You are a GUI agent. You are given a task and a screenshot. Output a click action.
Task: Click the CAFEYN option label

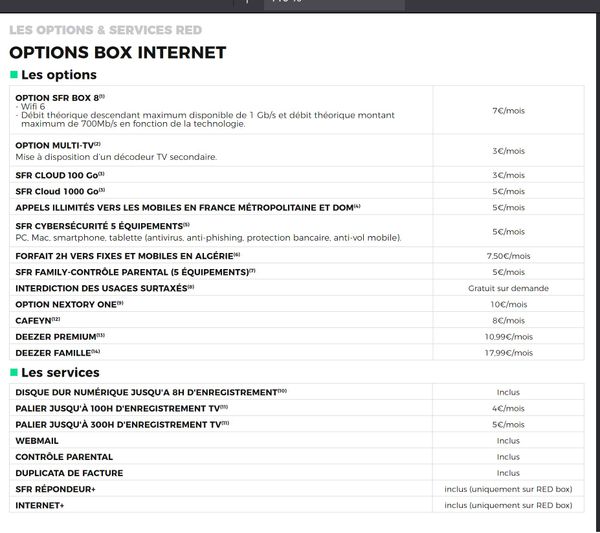(37, 320)
